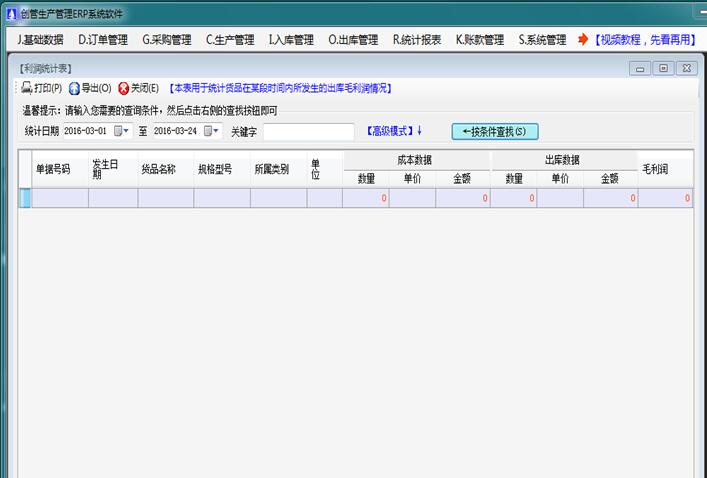Select the first row's selector cell
This screenshot has width=707, height=478.
click(25, 198)
